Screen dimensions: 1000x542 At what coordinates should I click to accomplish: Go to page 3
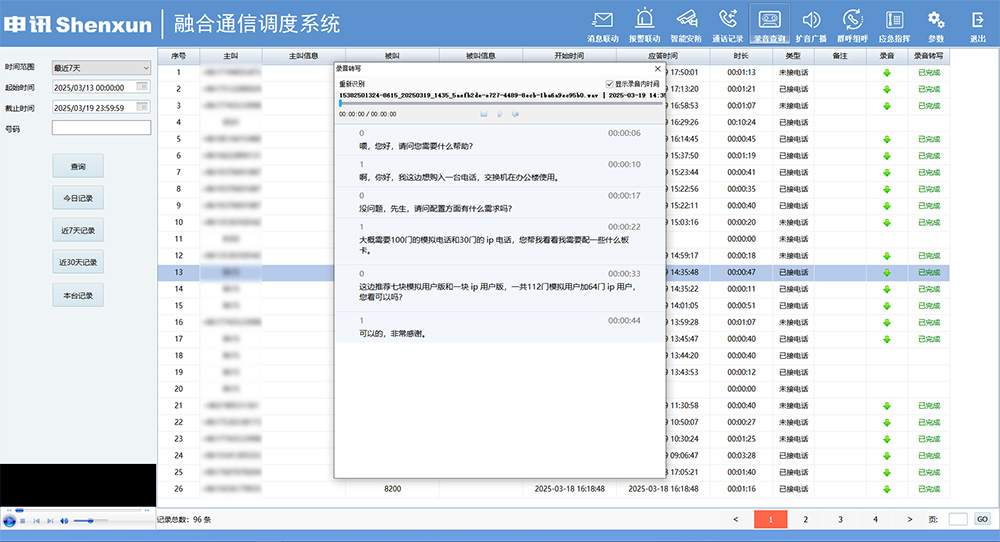click(841, 519)
